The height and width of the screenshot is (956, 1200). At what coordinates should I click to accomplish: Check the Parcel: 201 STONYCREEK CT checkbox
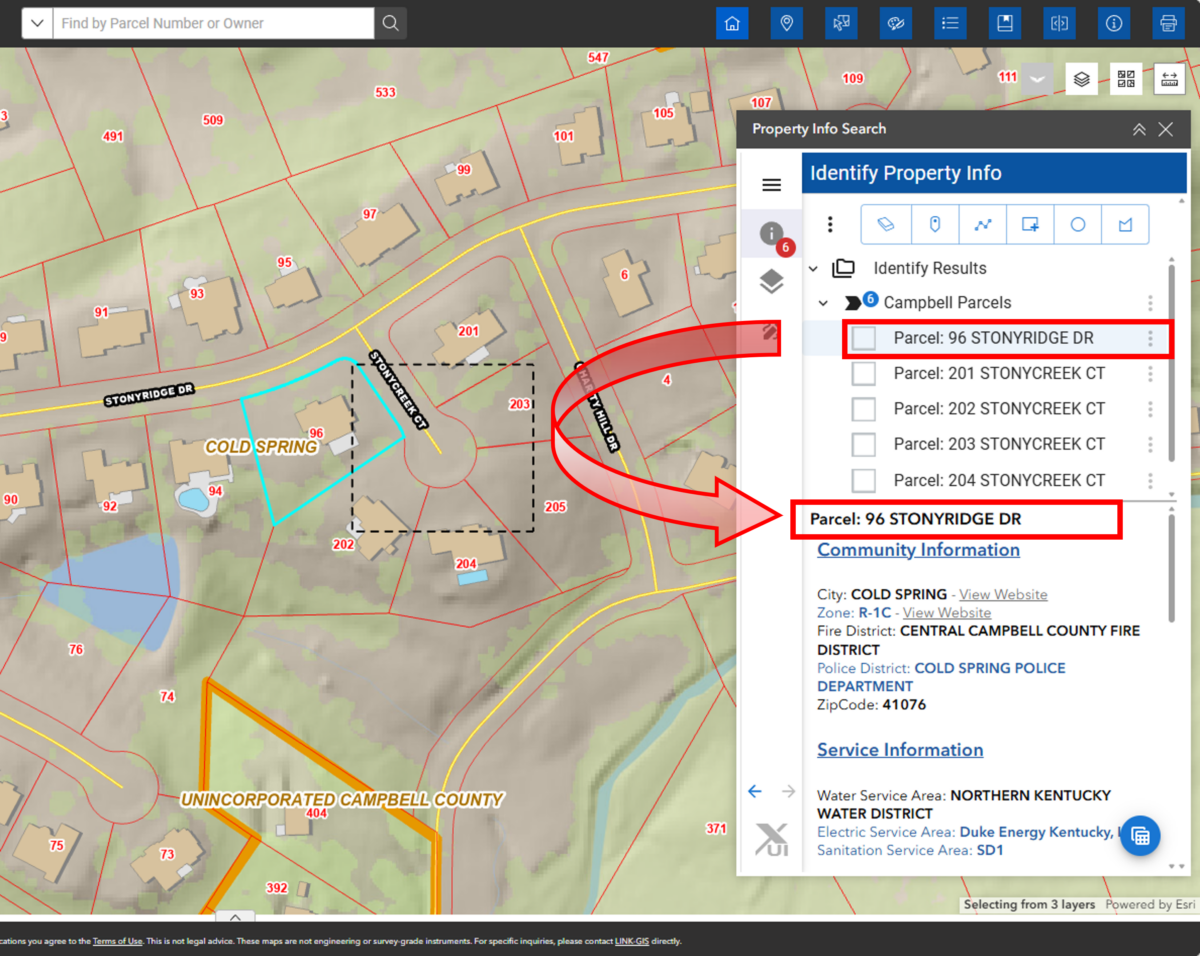(x=864, y=374)
